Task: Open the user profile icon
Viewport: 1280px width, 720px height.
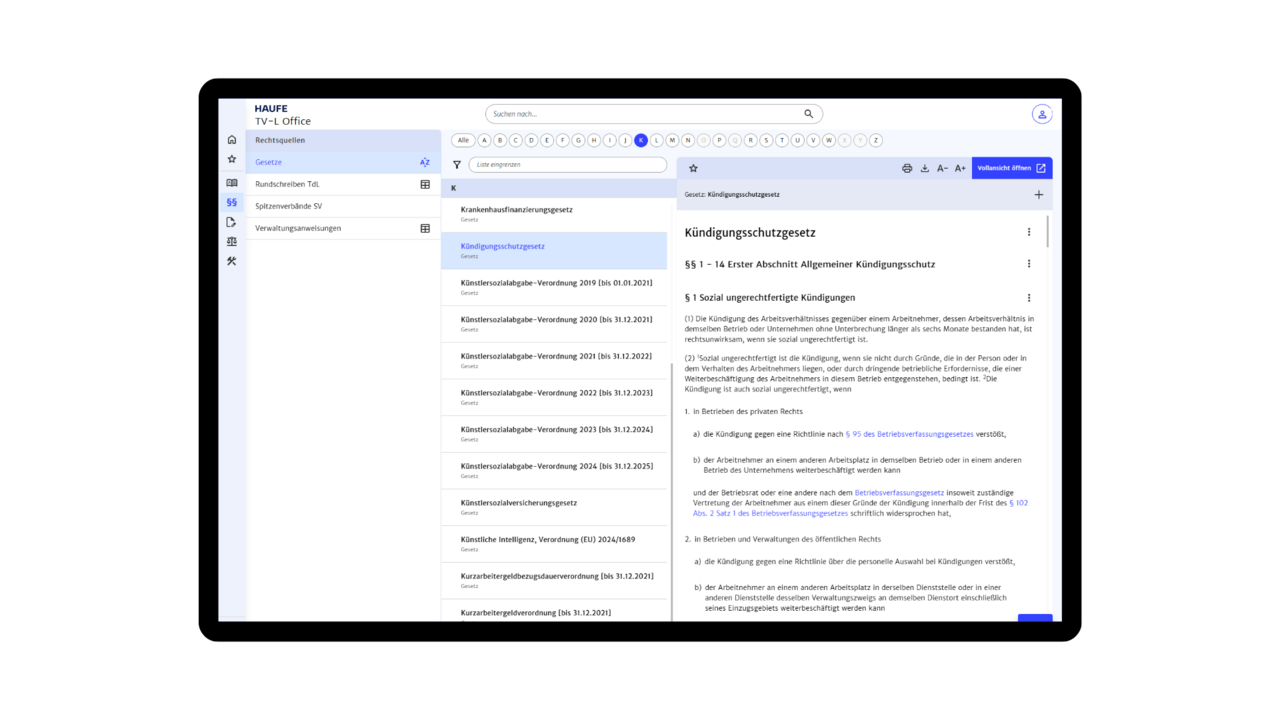Action: [x=1041, y=114]
